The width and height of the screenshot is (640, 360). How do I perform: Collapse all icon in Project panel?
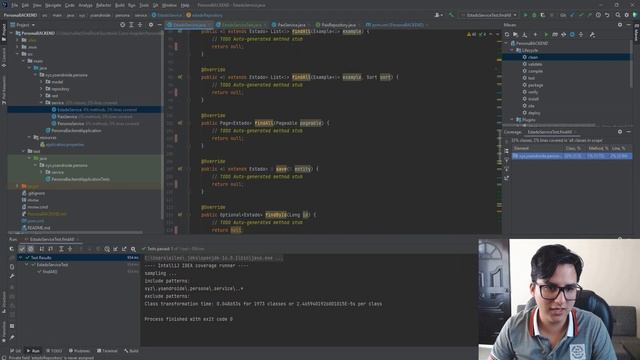point(140,25)
